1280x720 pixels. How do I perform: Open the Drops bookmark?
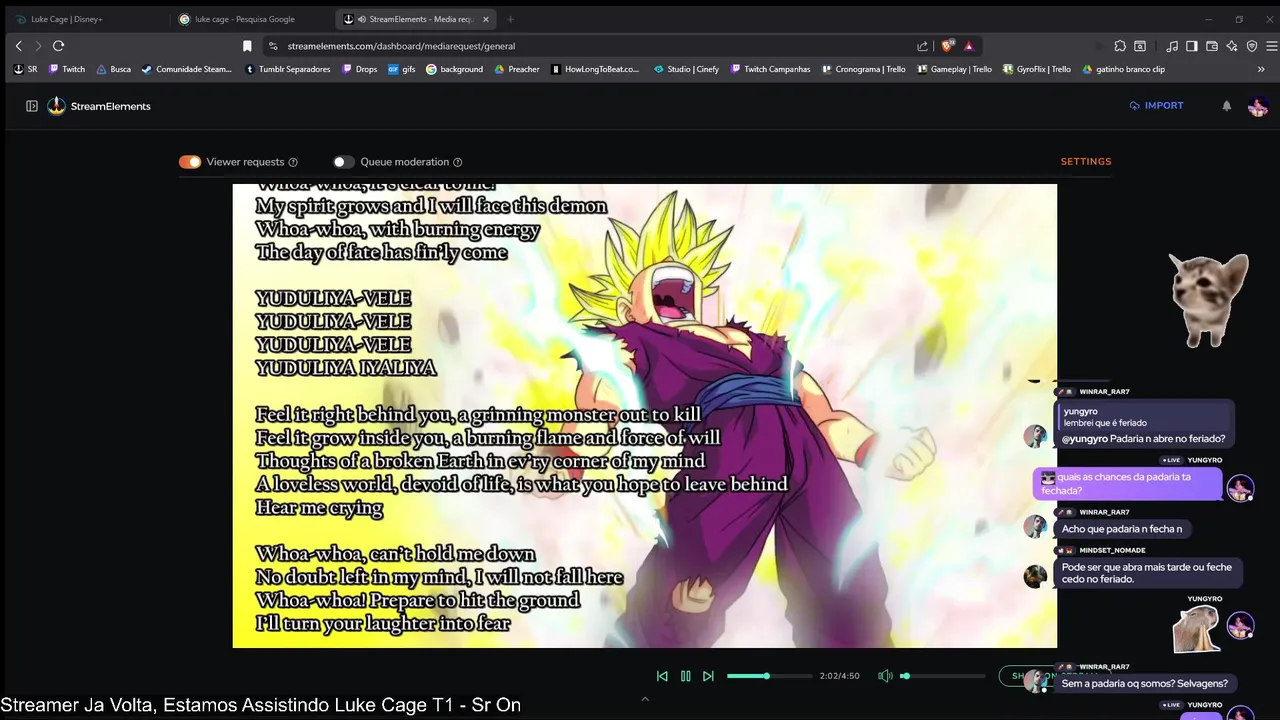pyautogui.click(x=359, y=69)
